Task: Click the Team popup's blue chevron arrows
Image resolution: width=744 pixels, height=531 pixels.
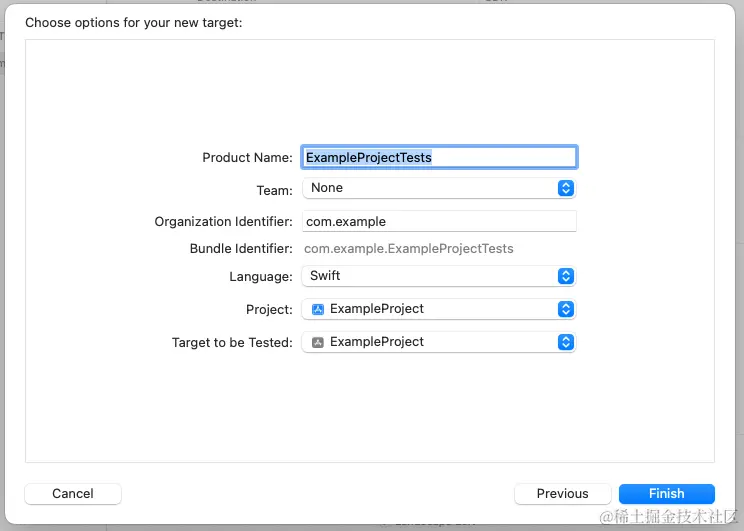Action: point(565,188)
